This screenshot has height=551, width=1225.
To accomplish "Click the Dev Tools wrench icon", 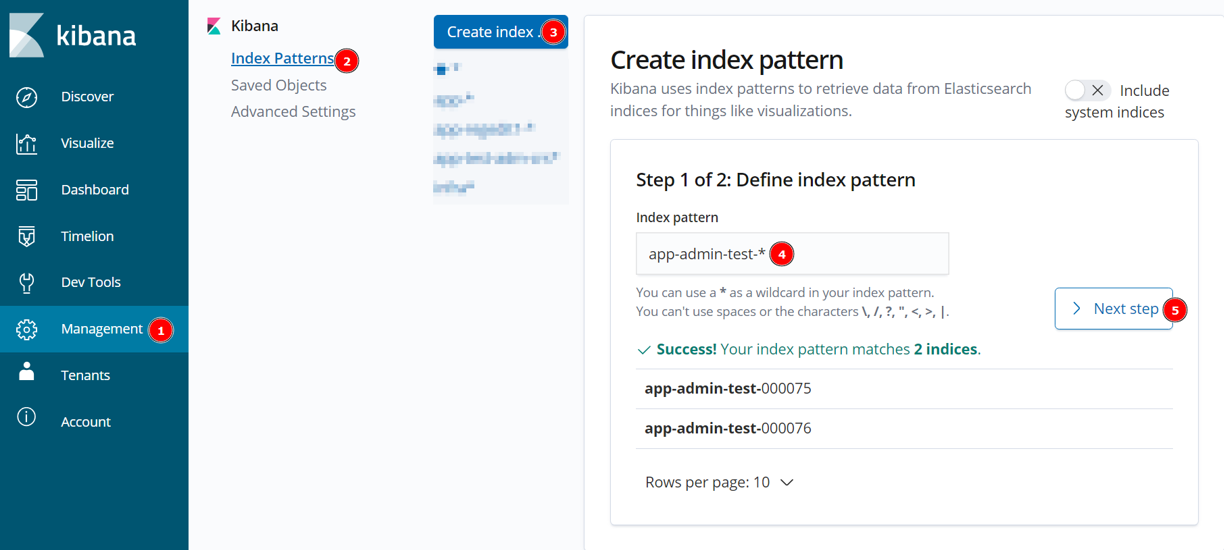I will [x=27, y=282].
